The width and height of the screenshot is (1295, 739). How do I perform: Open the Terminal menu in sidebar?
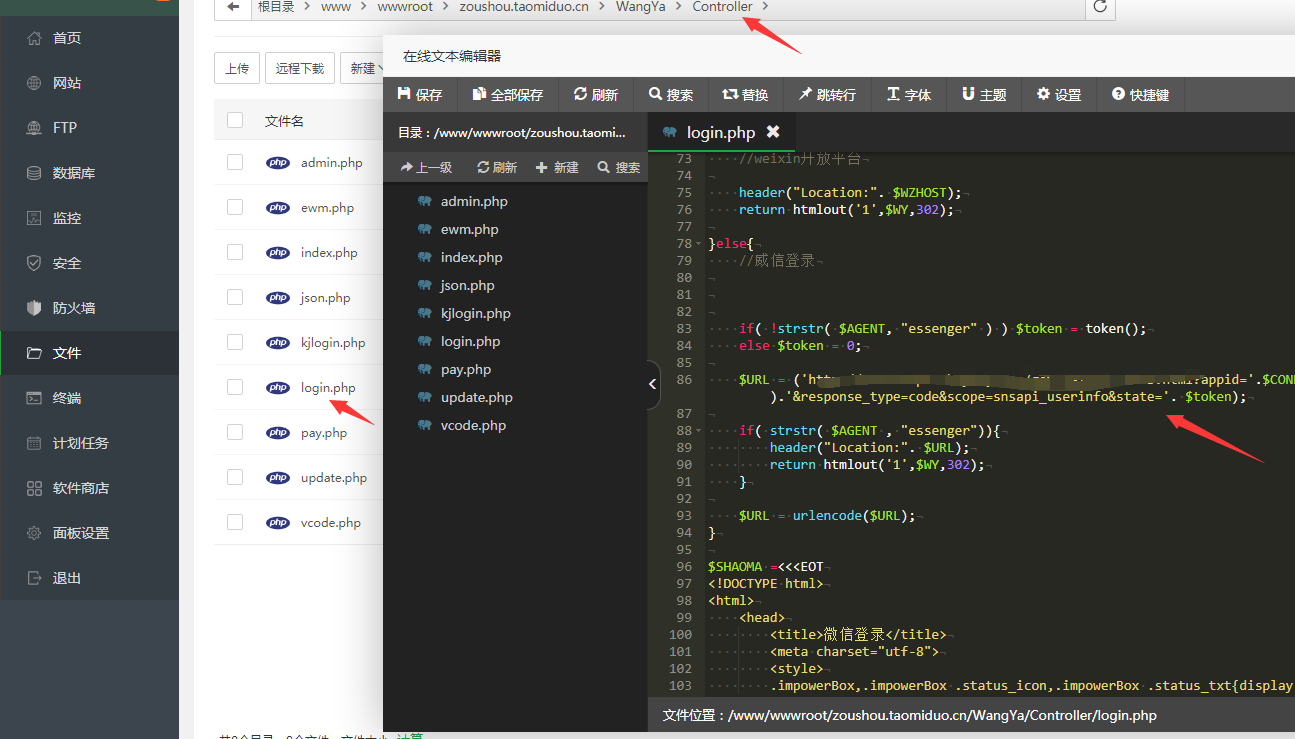pyautogui.click(x=67, y=398)
